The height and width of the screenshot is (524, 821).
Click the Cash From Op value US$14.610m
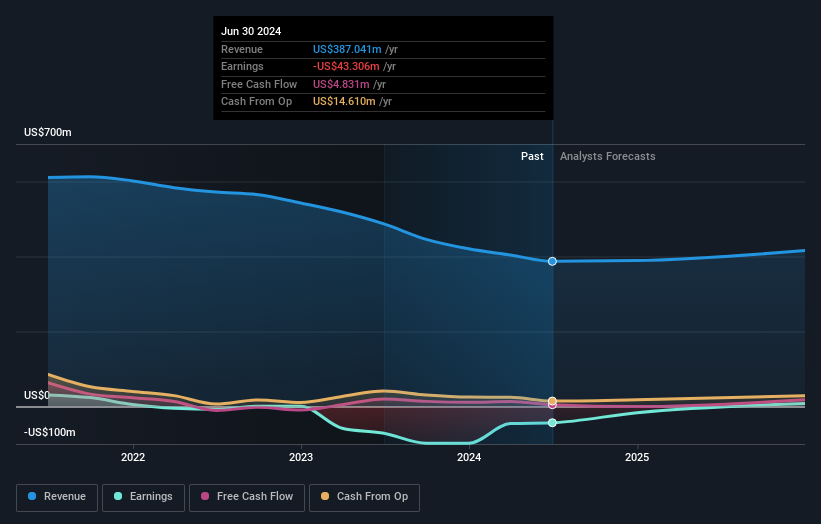[344, 102]
